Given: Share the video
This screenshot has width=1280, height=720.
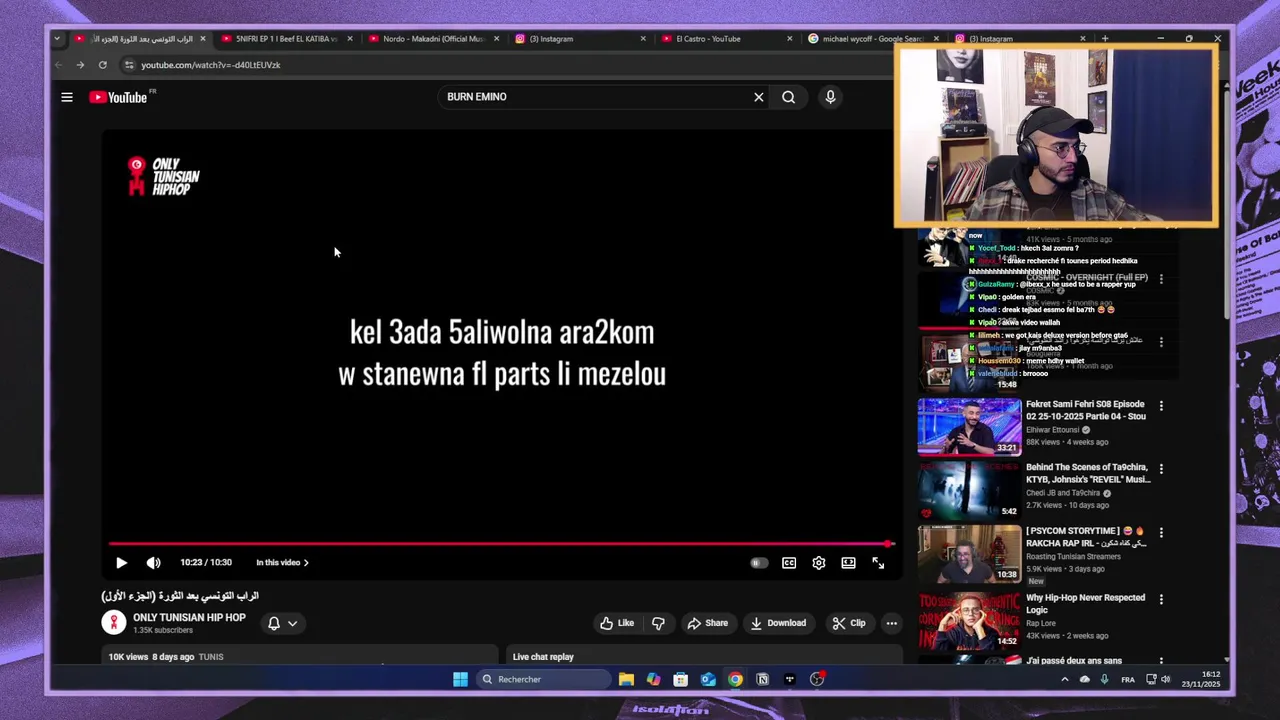Looking at the screenshot, I should [707, 623].
